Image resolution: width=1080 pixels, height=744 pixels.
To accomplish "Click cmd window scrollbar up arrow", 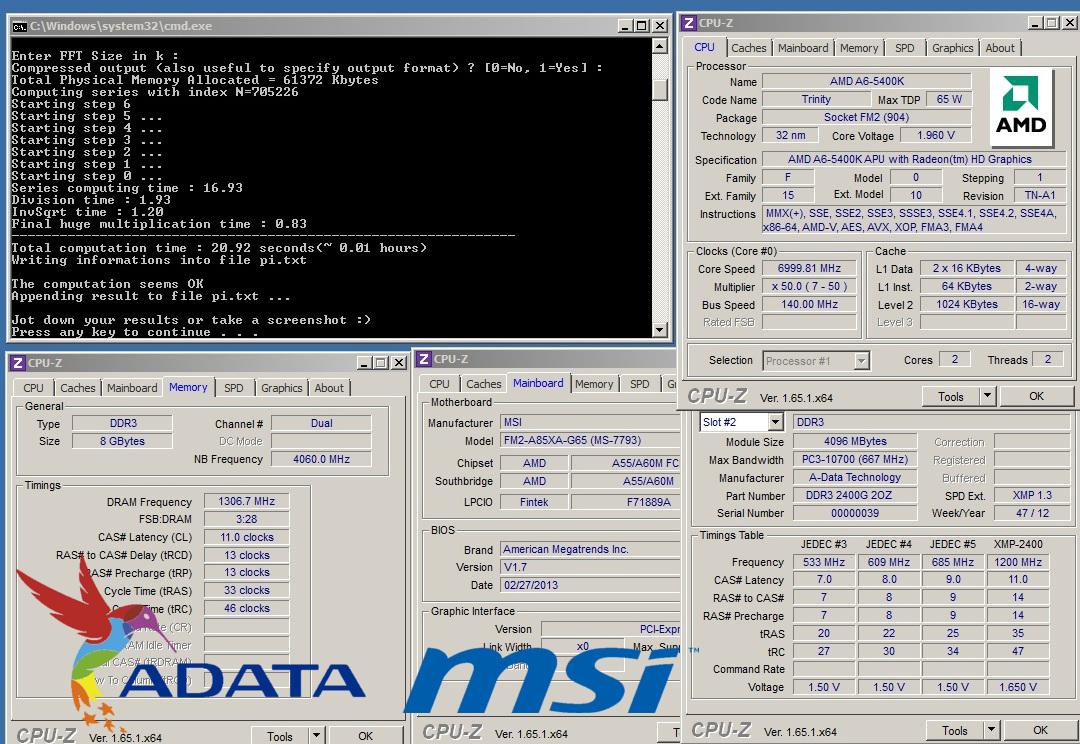I will tap(659, 46).
